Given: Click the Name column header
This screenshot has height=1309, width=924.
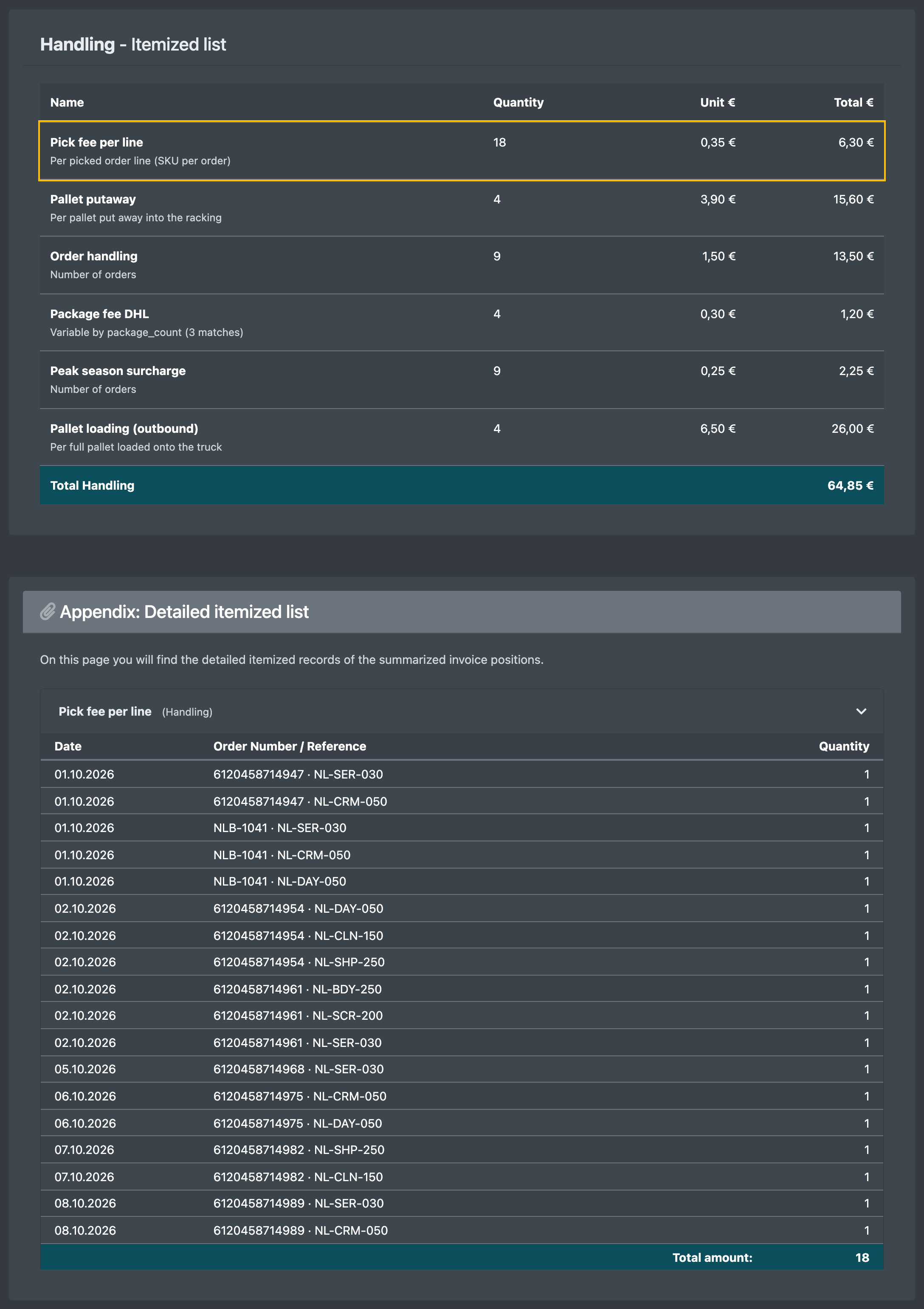Looking at the screenshot, I should pos(67,103).
